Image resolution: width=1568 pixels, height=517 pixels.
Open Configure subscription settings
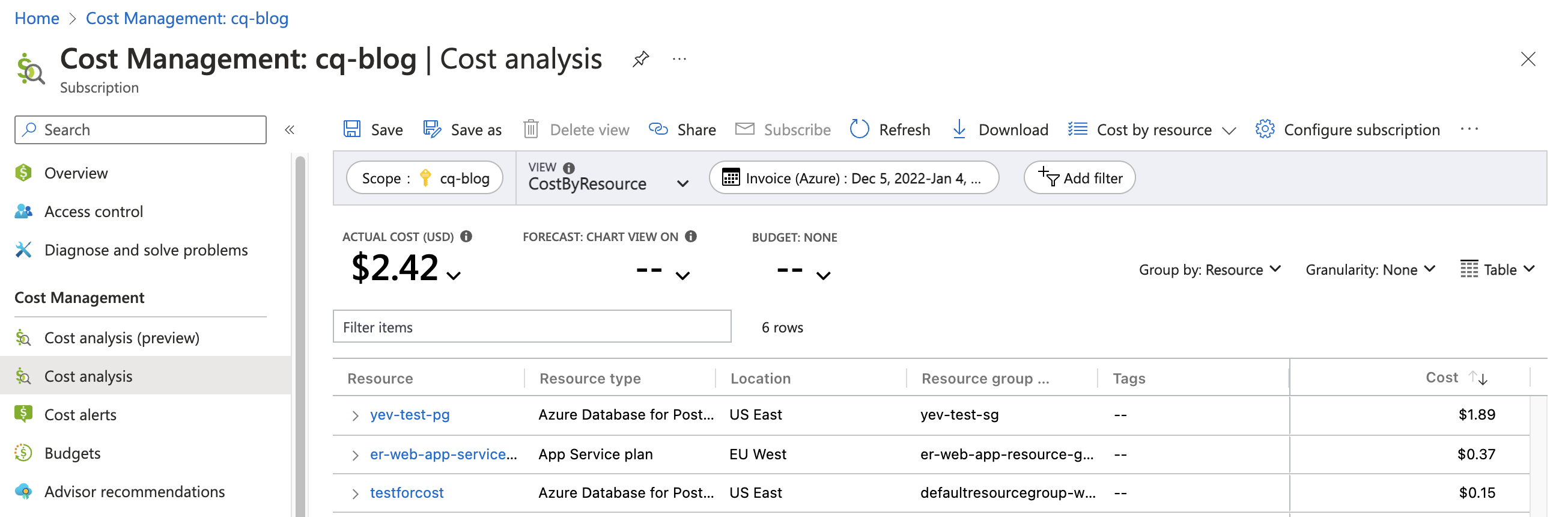pos(1347,130)
